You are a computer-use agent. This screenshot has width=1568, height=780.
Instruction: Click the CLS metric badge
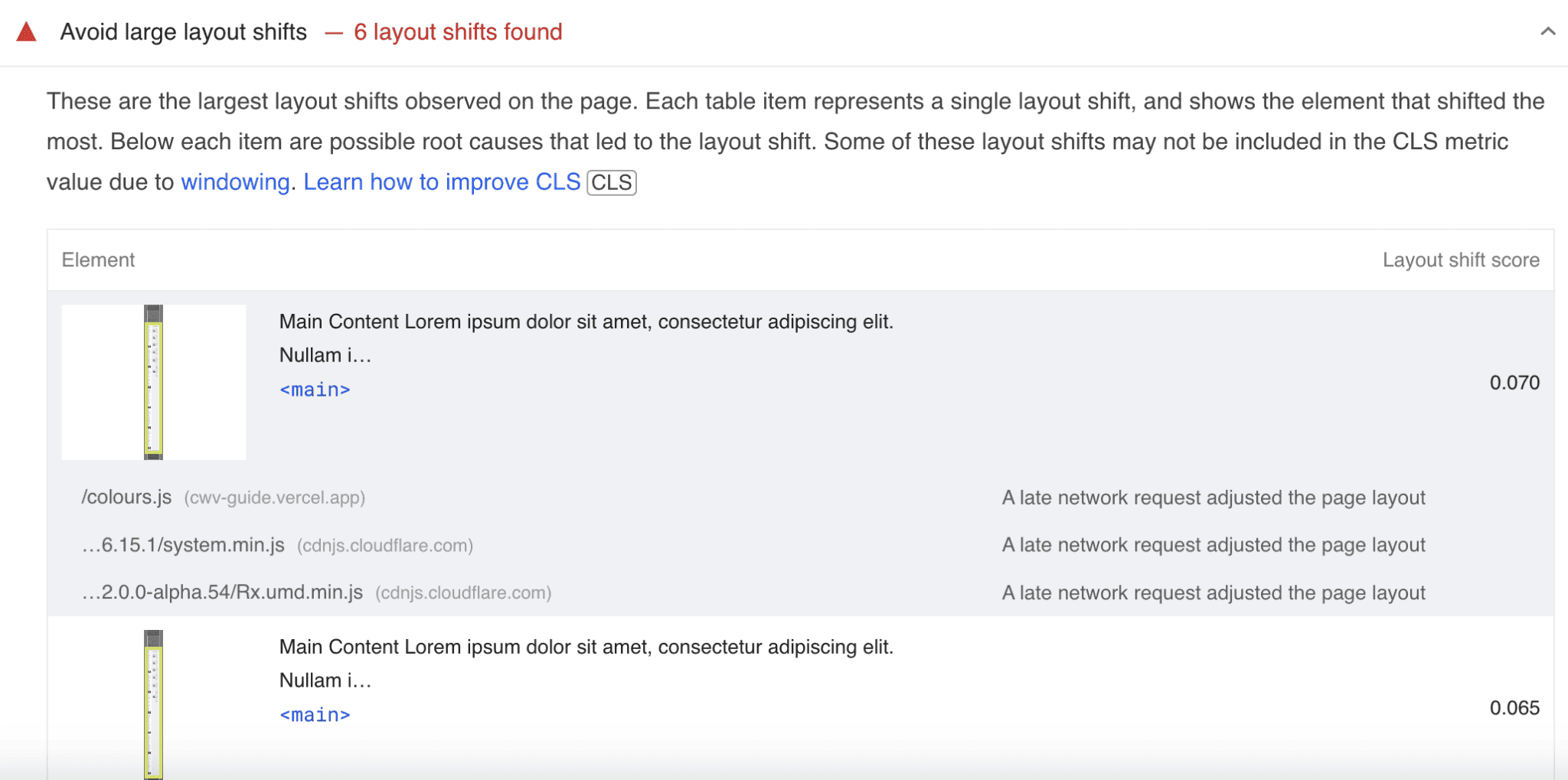(610, 182)
